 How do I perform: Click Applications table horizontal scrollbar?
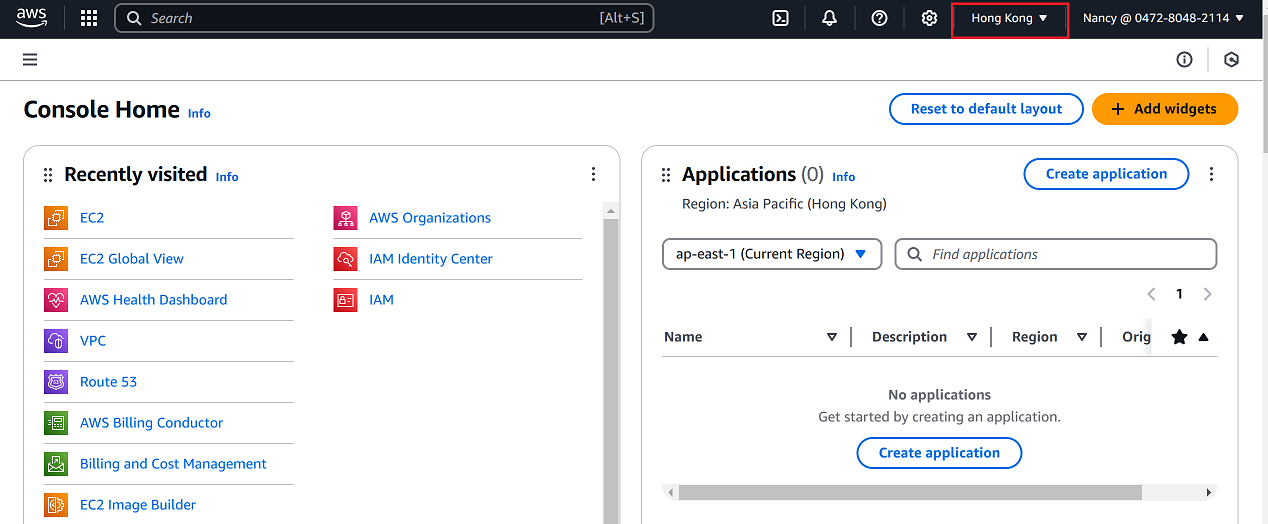[910, 493]
